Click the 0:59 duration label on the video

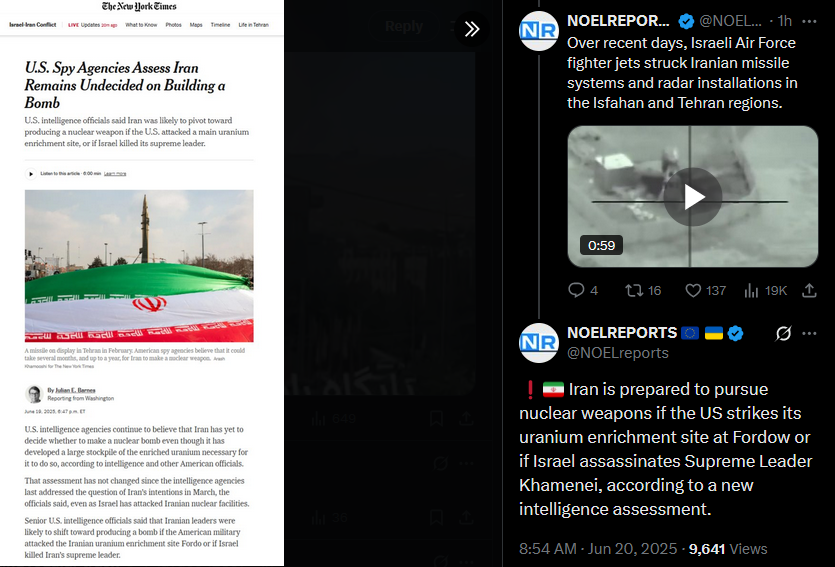[x=601, y=245]
